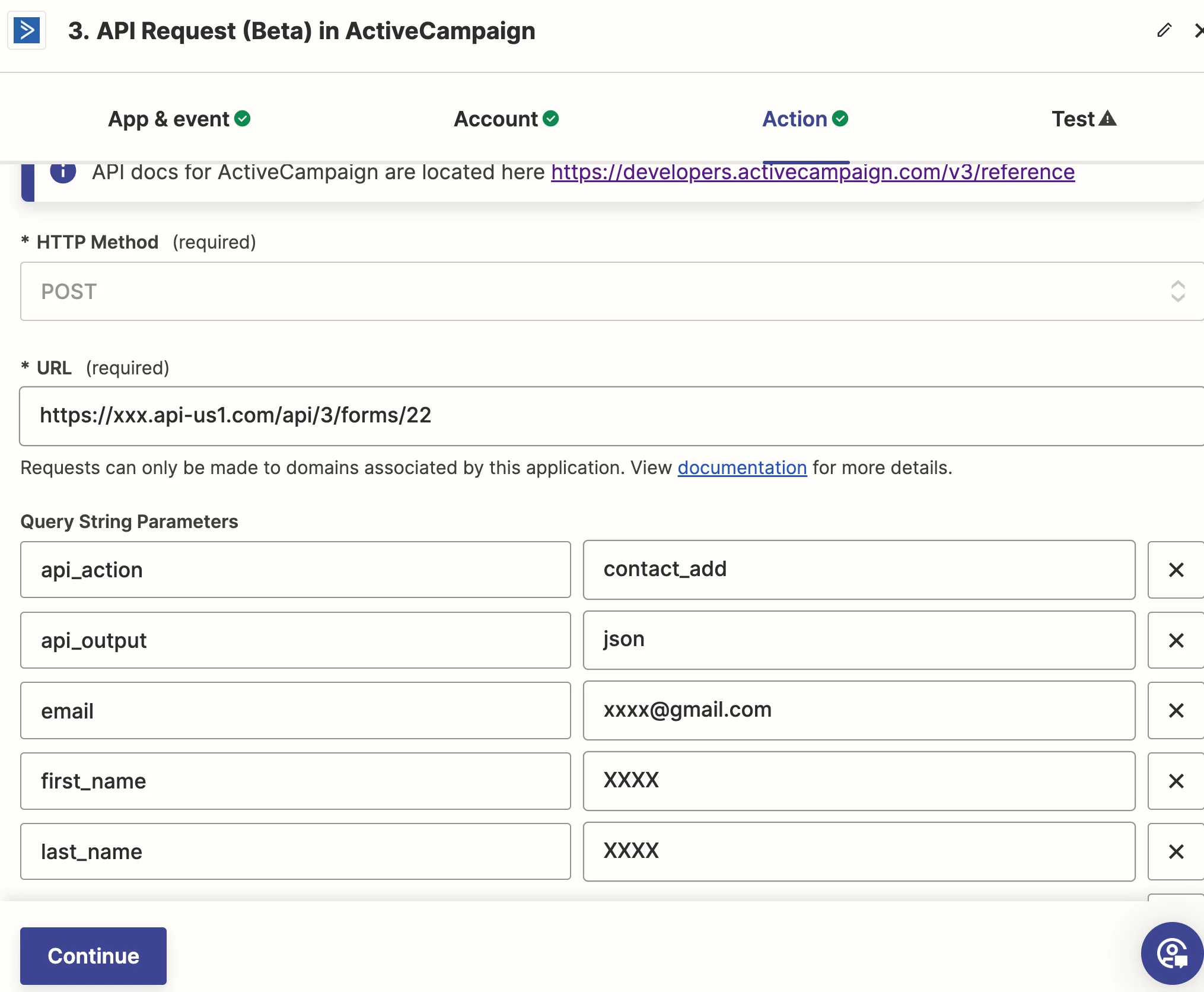Delete the first_name parameter row
This screenshot has width=1204, height=992.
[x=1176, y=781]
